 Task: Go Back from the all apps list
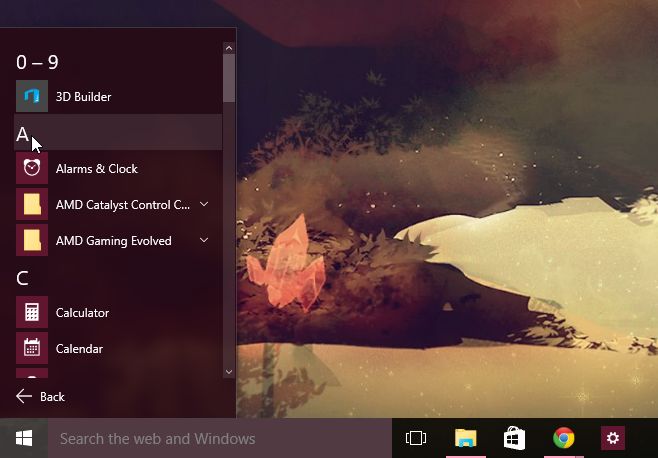click(41, 397)
